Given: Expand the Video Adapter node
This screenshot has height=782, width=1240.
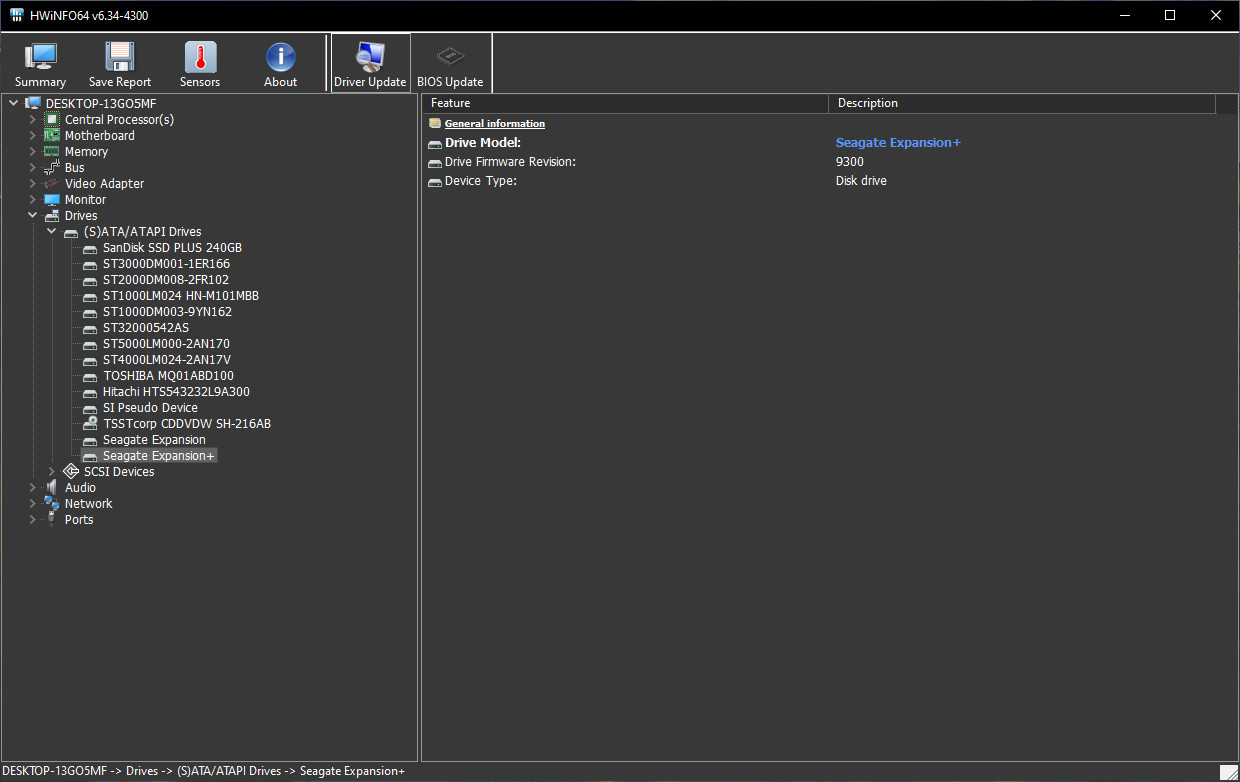Looking at the screenshot, I should click(32, 184).
